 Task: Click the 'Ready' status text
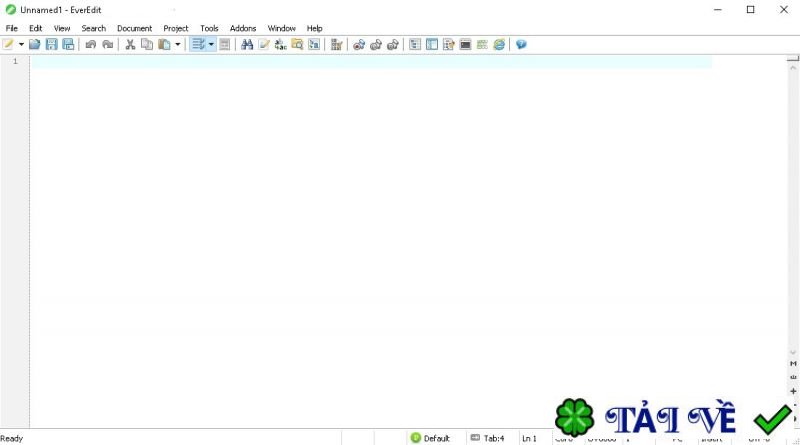11,438
